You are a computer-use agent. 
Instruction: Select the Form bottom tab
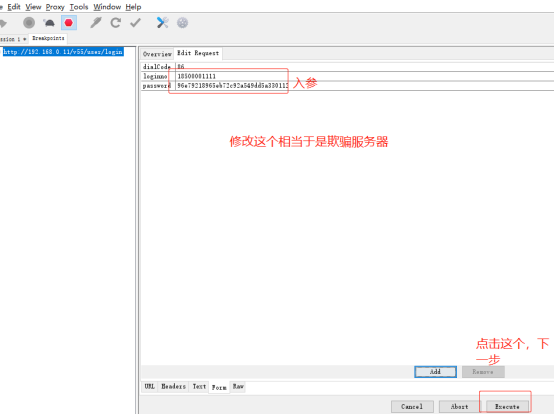219,387
